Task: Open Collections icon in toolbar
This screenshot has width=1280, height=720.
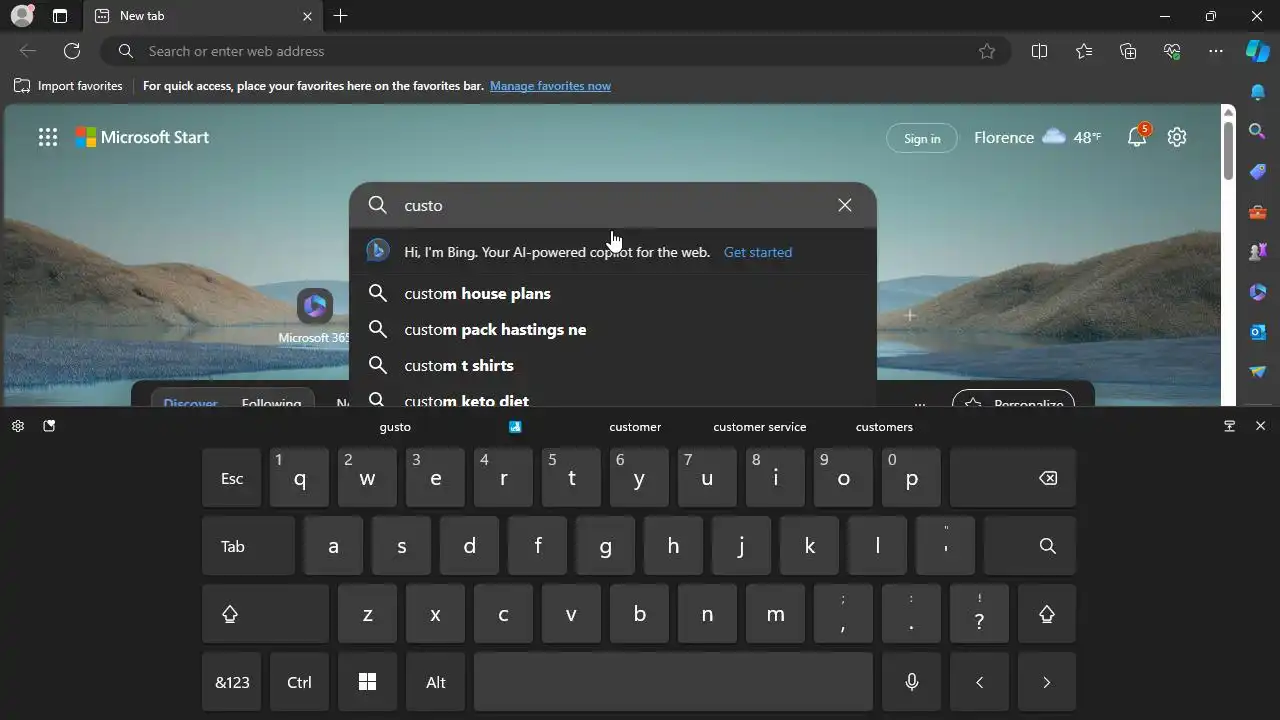Action: click(1128, 51)
